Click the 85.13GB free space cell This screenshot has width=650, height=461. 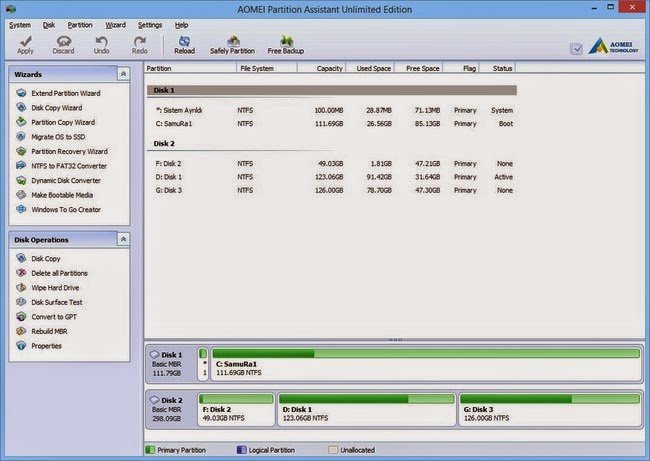click(x=427, y=124)
